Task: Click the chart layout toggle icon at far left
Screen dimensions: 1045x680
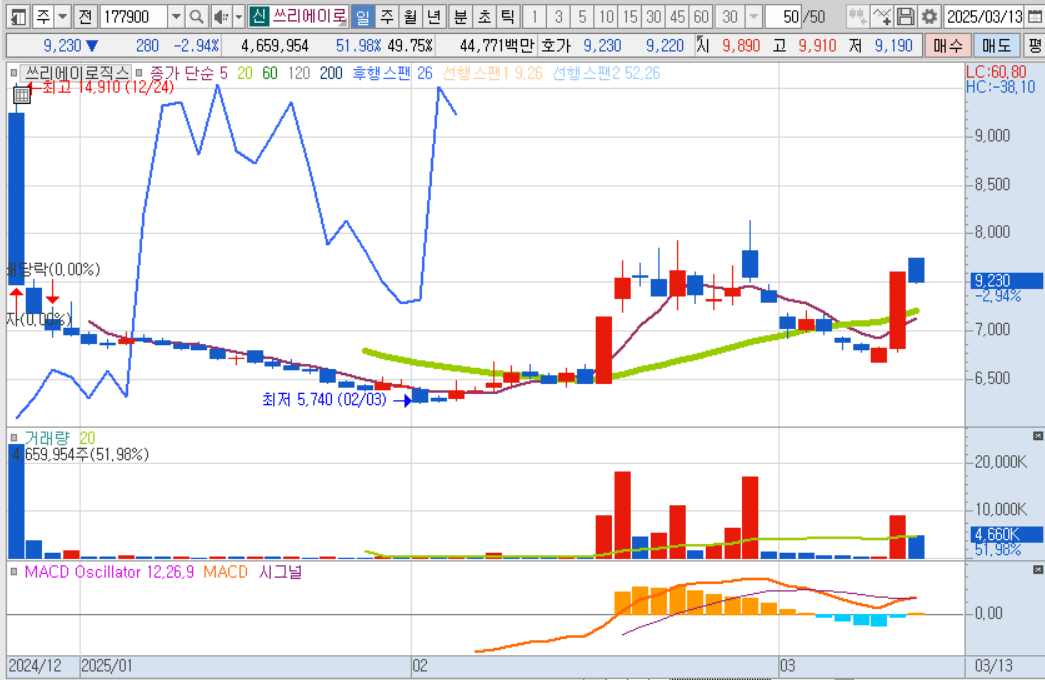Action: point(19,17)
